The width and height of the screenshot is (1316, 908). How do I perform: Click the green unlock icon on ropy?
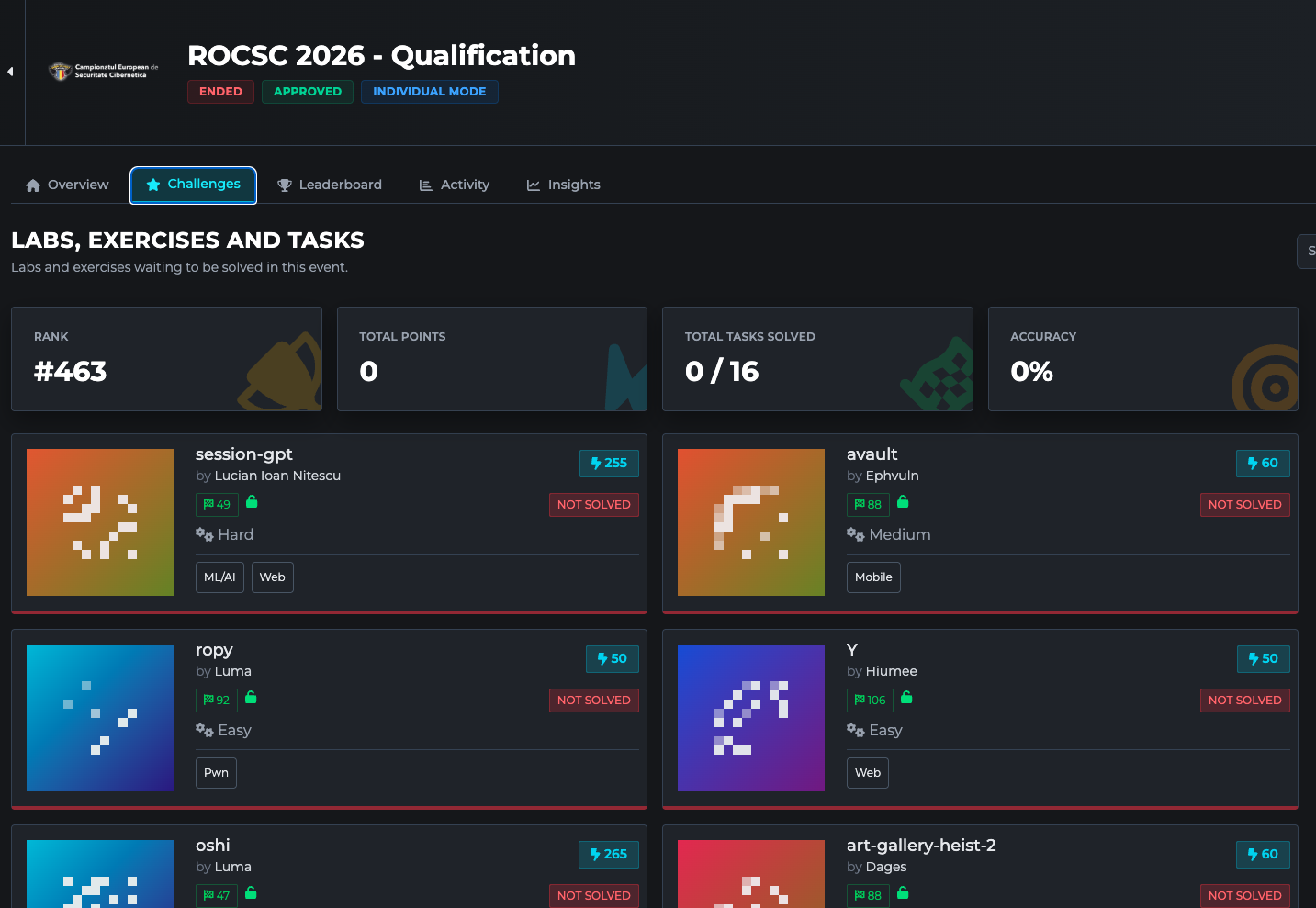251,698
